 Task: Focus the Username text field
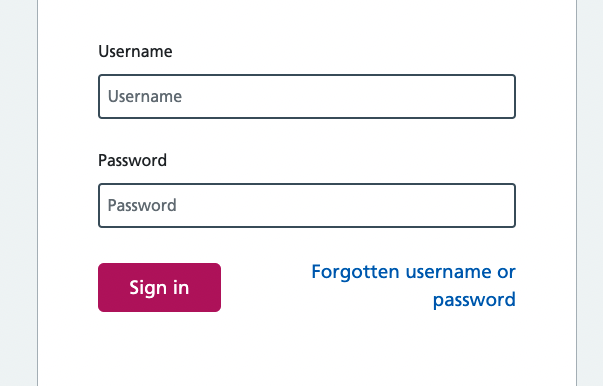[x=306, y=96]
